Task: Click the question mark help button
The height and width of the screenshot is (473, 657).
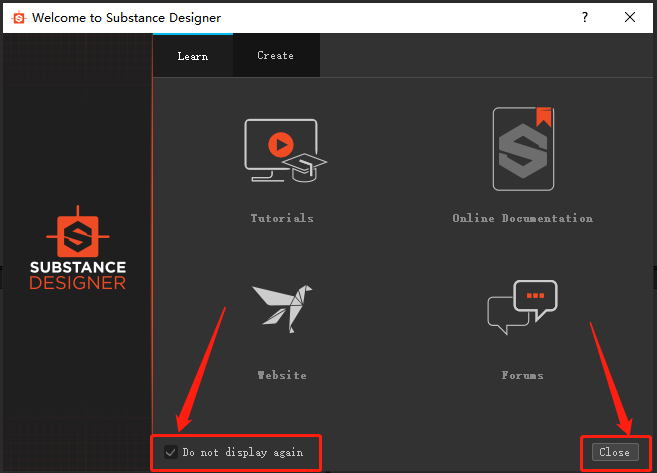Action: coord(585,17)
